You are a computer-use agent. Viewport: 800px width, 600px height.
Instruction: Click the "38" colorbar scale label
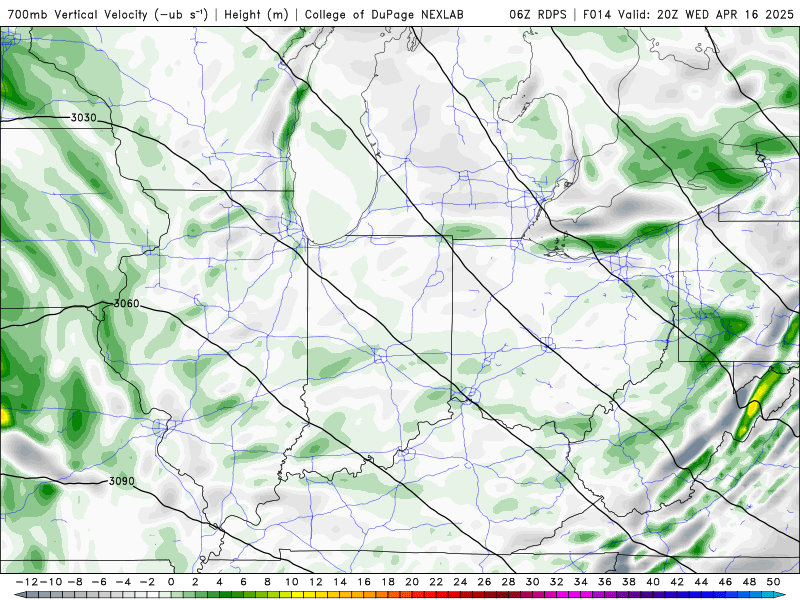tap(629, 582)
